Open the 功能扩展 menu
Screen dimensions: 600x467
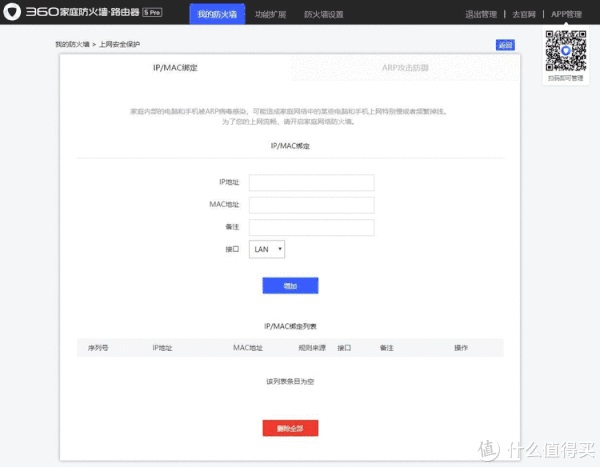click(x=271, y=15)
